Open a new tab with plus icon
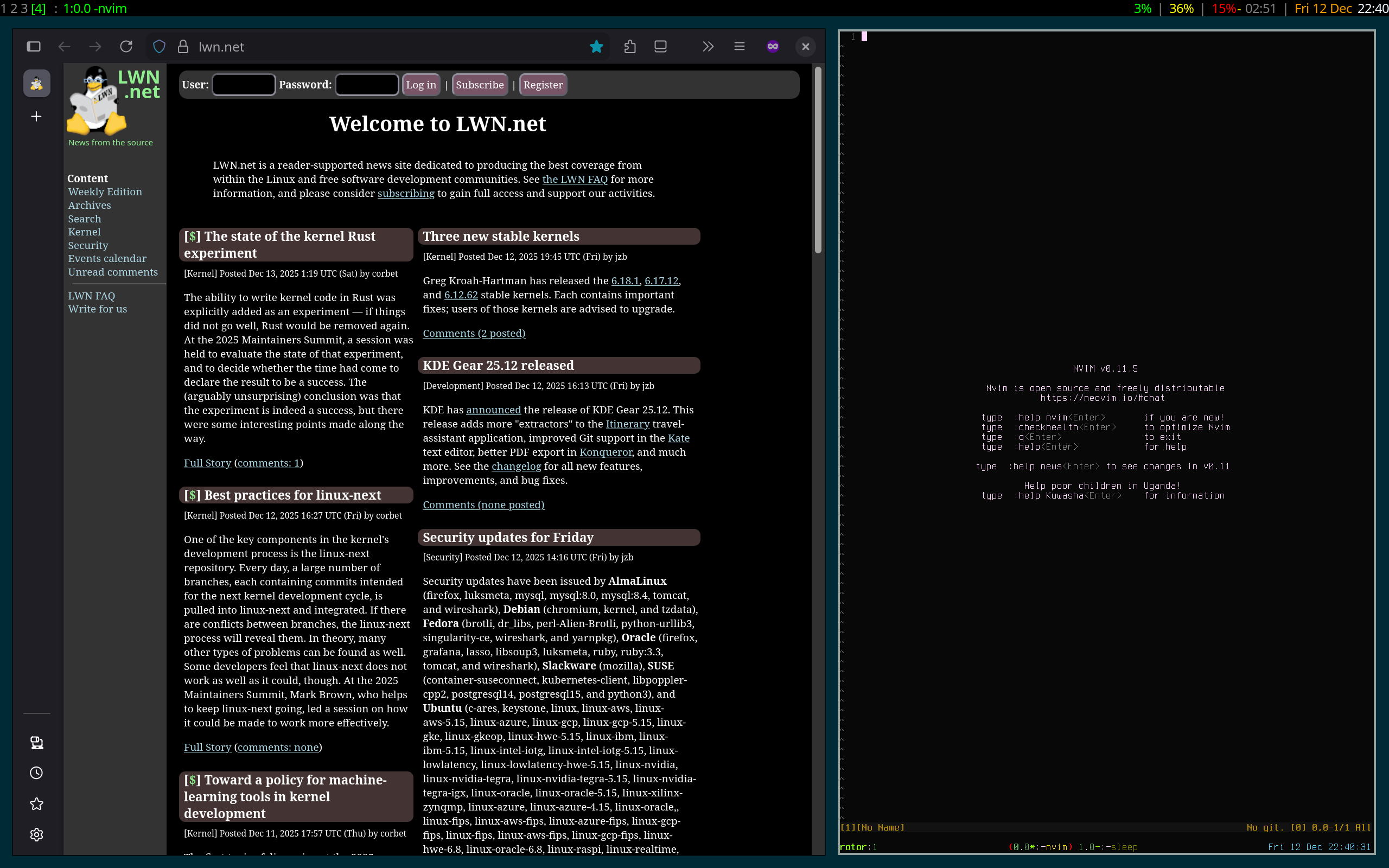Screen dimensions: 1389x868 click(36, 117)
